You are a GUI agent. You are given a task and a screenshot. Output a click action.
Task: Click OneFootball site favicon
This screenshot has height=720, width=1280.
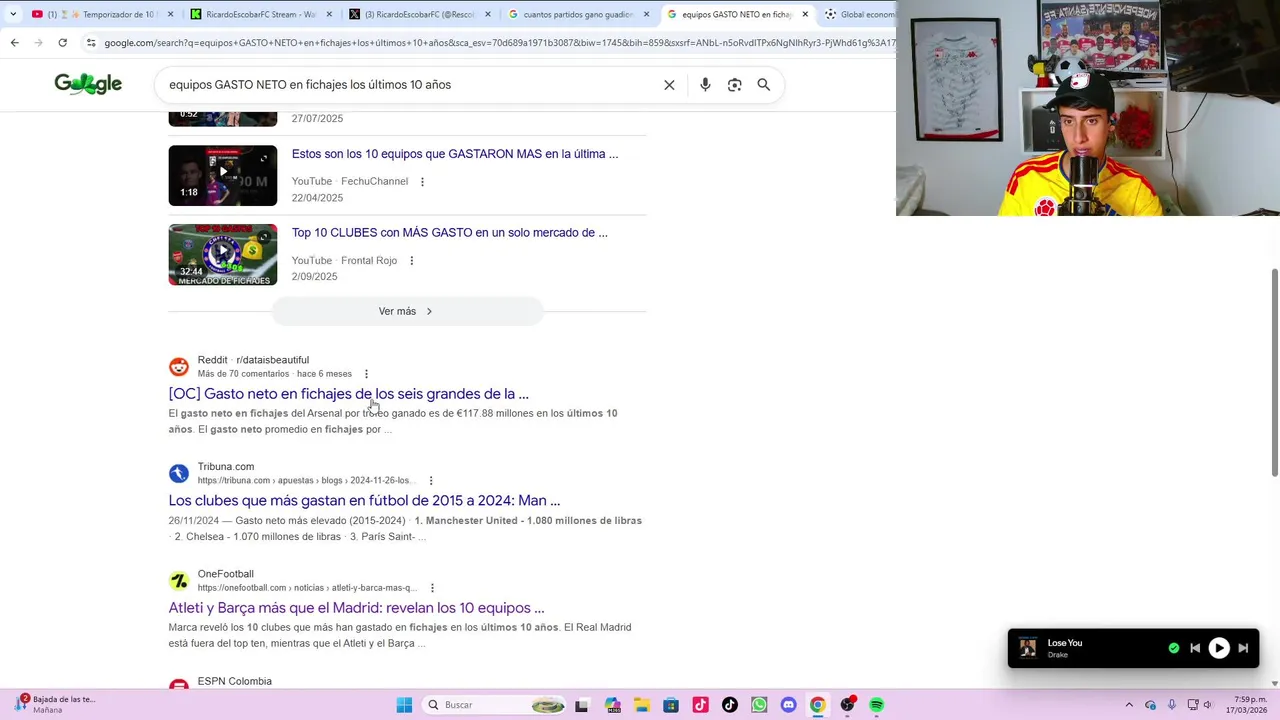pos(179,581)
